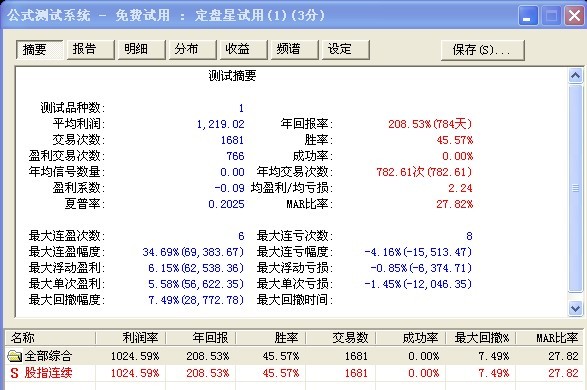Click the 最大回撤% column header
Screen dimensions: 587x390
click(x=481, y=338)
